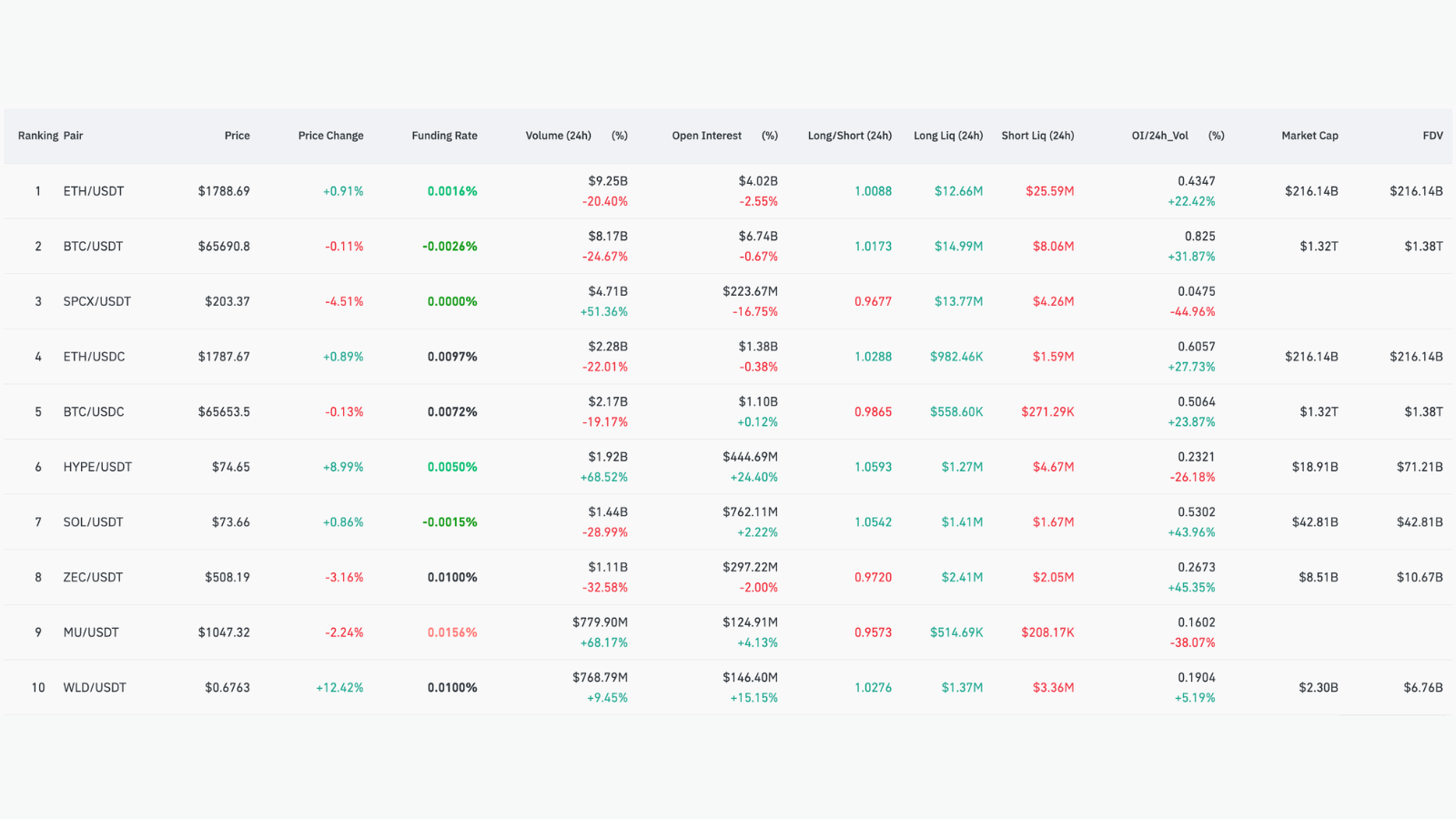1456x819 pixels.
Task: Click the Volume (24h) column header
Action: click(558, 136)
